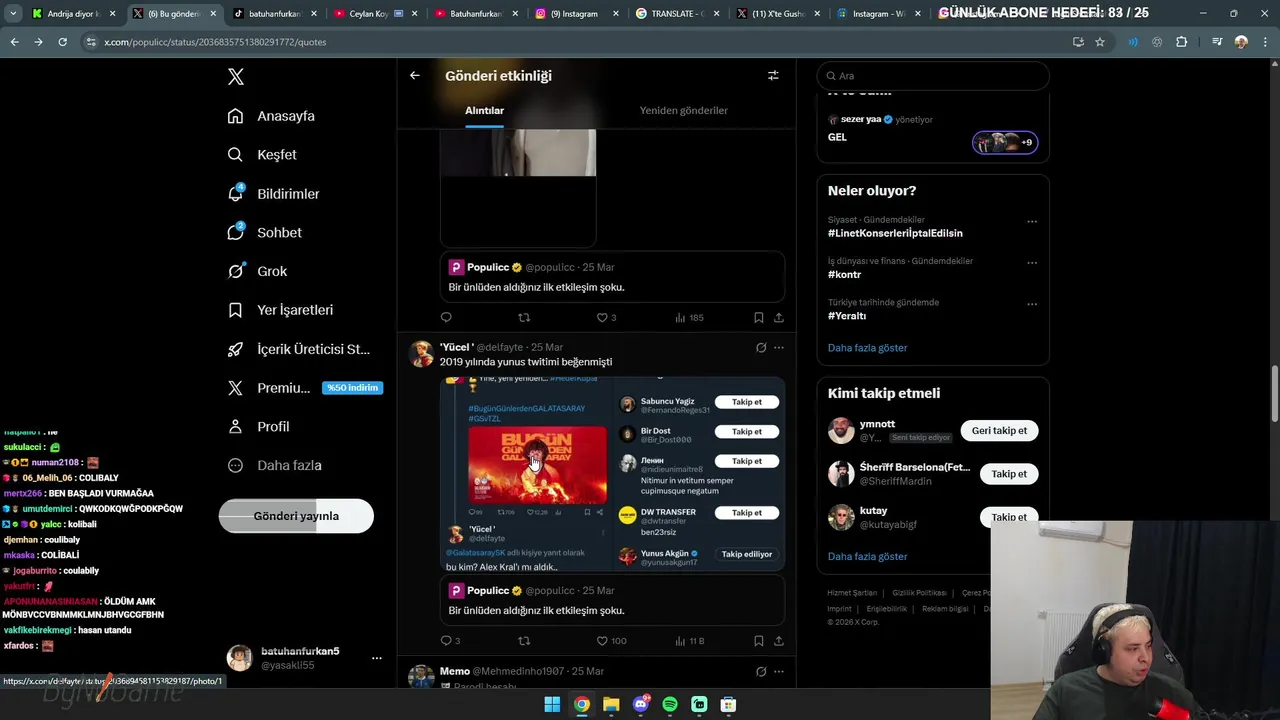Open the tab search dropdown arrow
The width and height of the screenshot is (1280, 720).
pos(15,14)
